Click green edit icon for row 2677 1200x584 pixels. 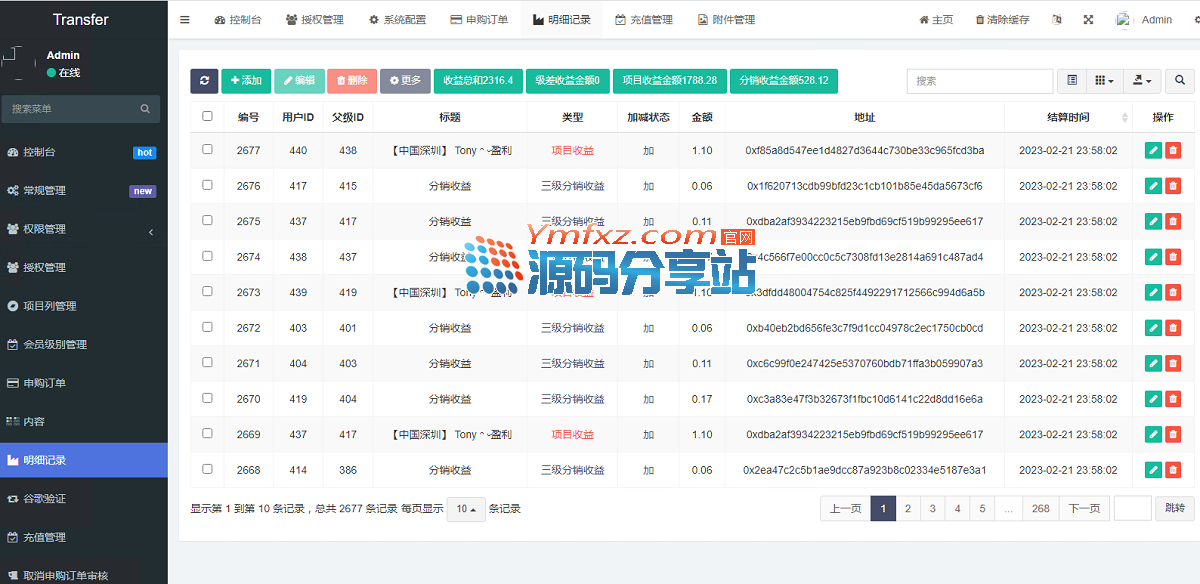point(1153,150)
